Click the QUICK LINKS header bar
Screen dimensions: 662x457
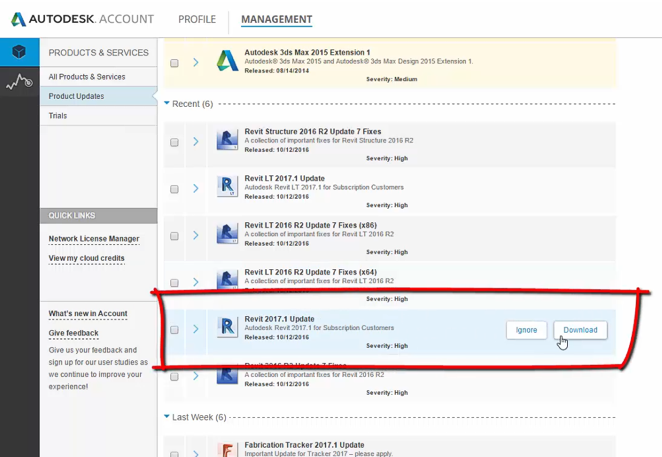click(x=98, y=215)
